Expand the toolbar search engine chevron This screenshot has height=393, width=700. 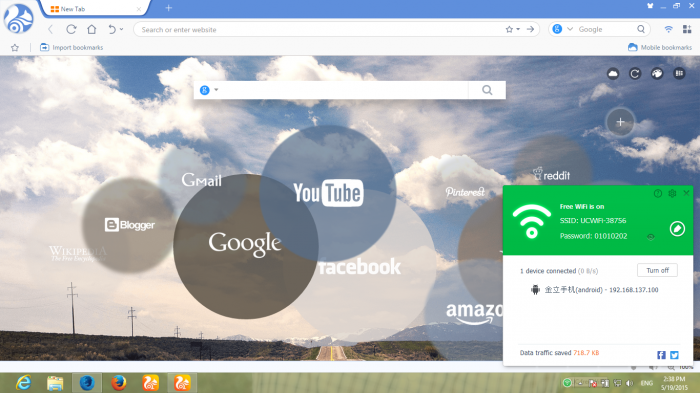[x=570, y=29]
